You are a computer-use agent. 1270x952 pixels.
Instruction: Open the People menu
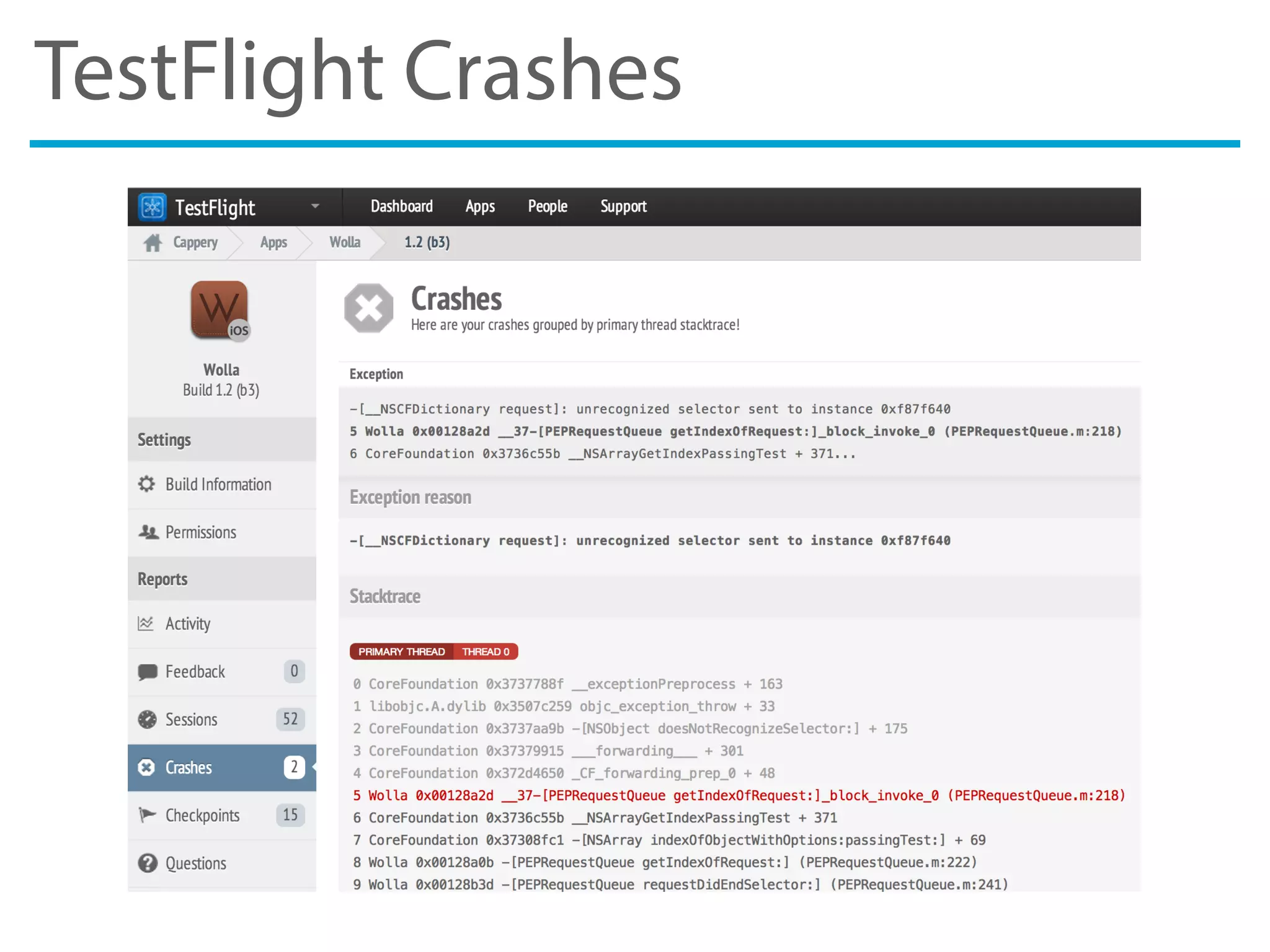[x=548, y=206]
